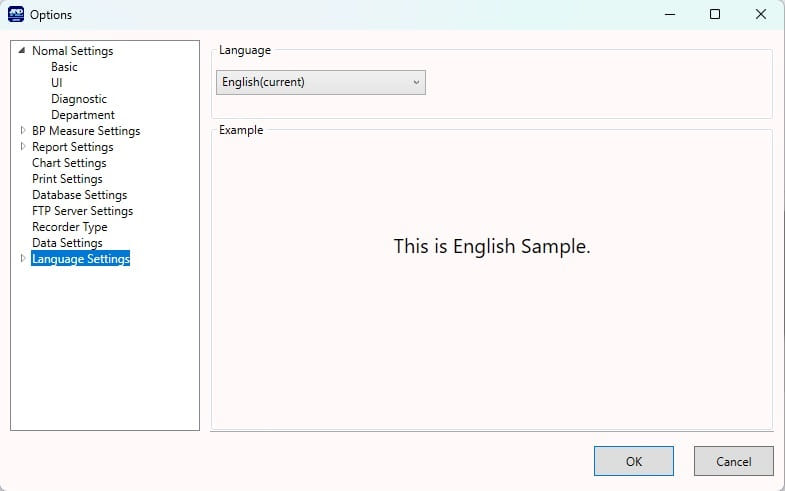Select Basic under Nomal Settings
Image resolution: width=785 pixels, height=491 pixels.
(64, 67)
